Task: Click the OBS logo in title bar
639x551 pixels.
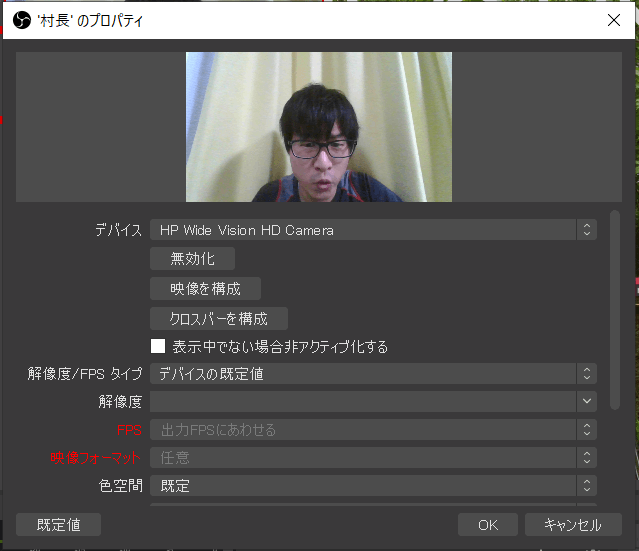Action: 22,20
